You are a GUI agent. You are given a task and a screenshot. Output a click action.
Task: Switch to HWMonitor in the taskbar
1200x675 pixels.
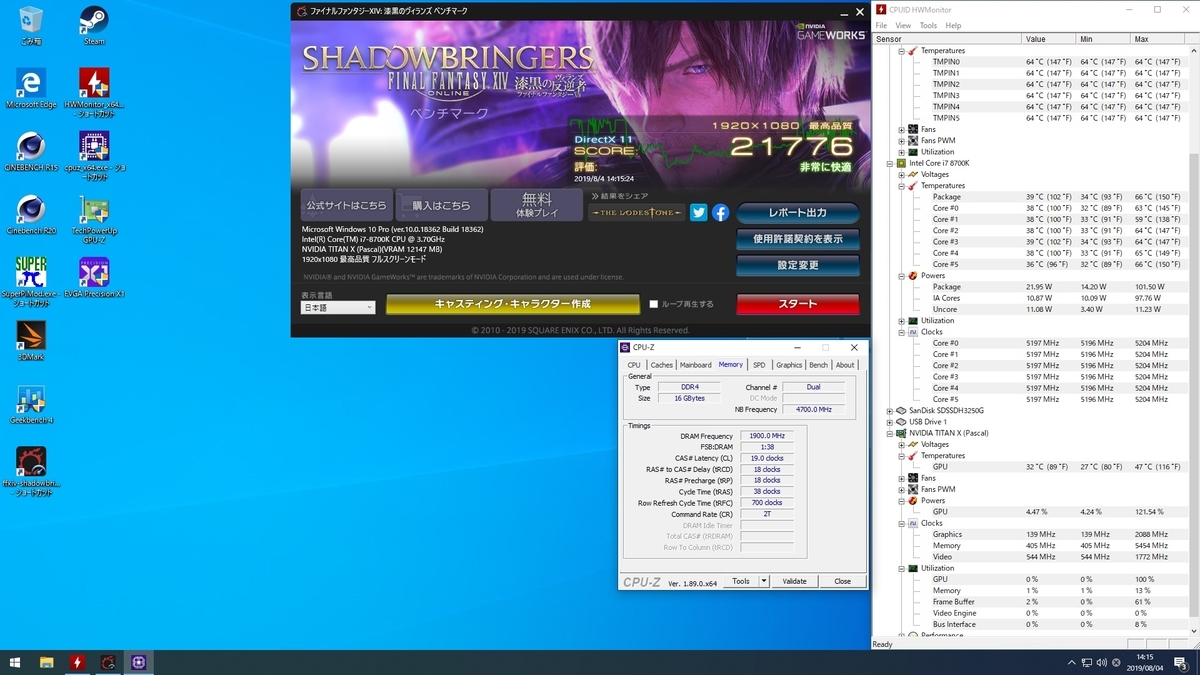[77, 662]
